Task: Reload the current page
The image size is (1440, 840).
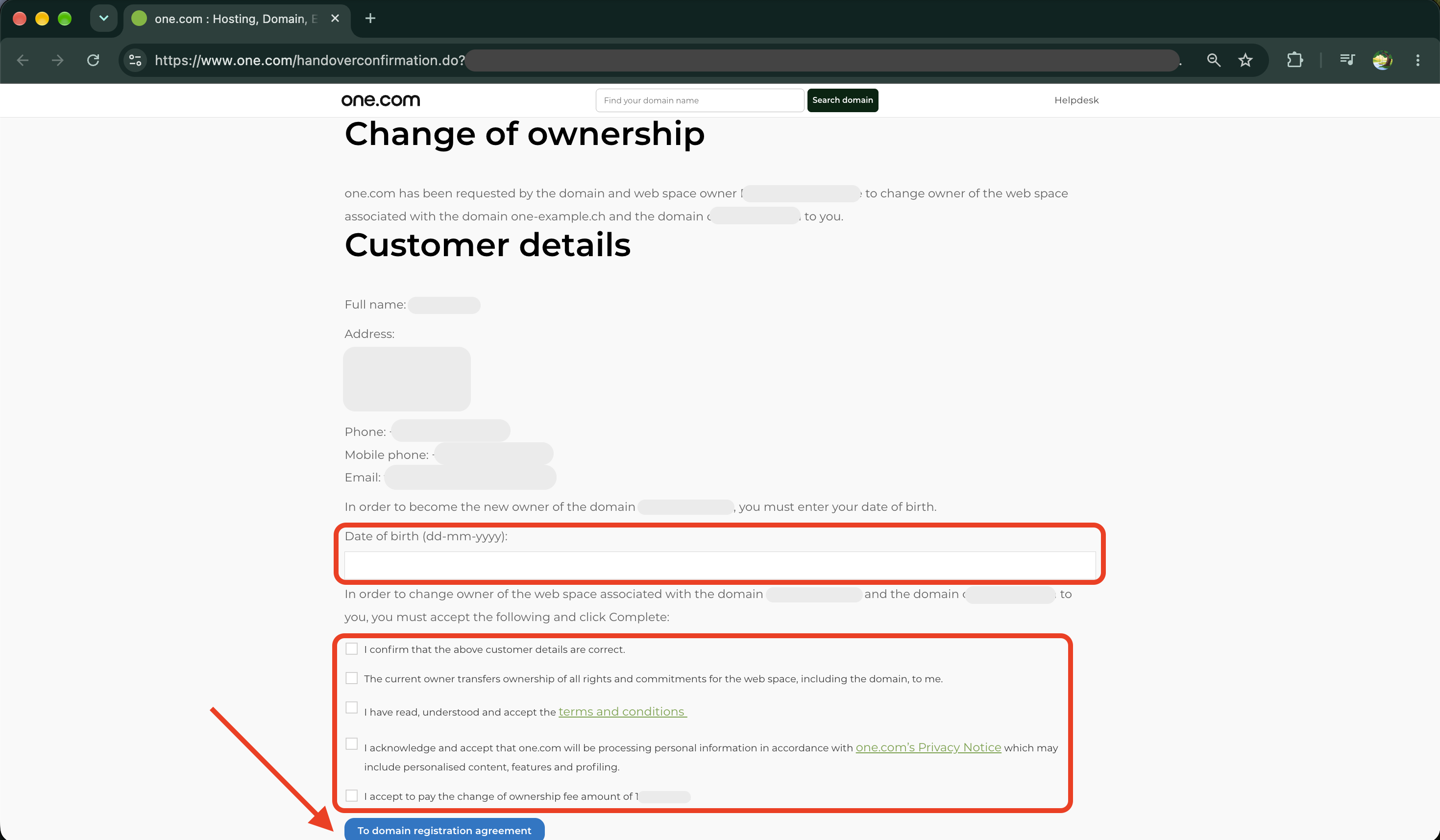Action: 93,60
